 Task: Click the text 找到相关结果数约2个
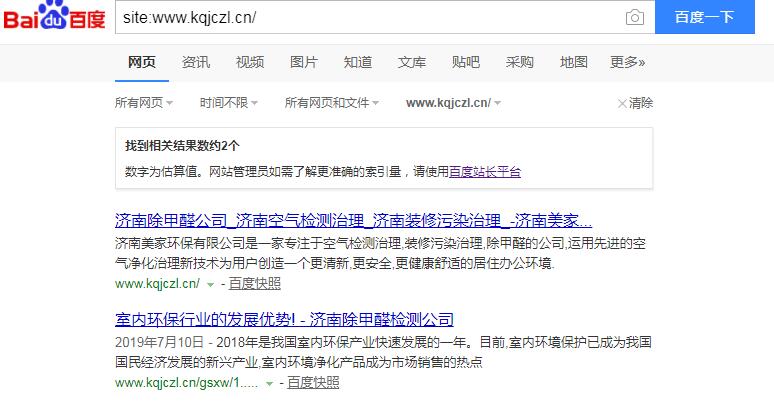coord(182,146)
